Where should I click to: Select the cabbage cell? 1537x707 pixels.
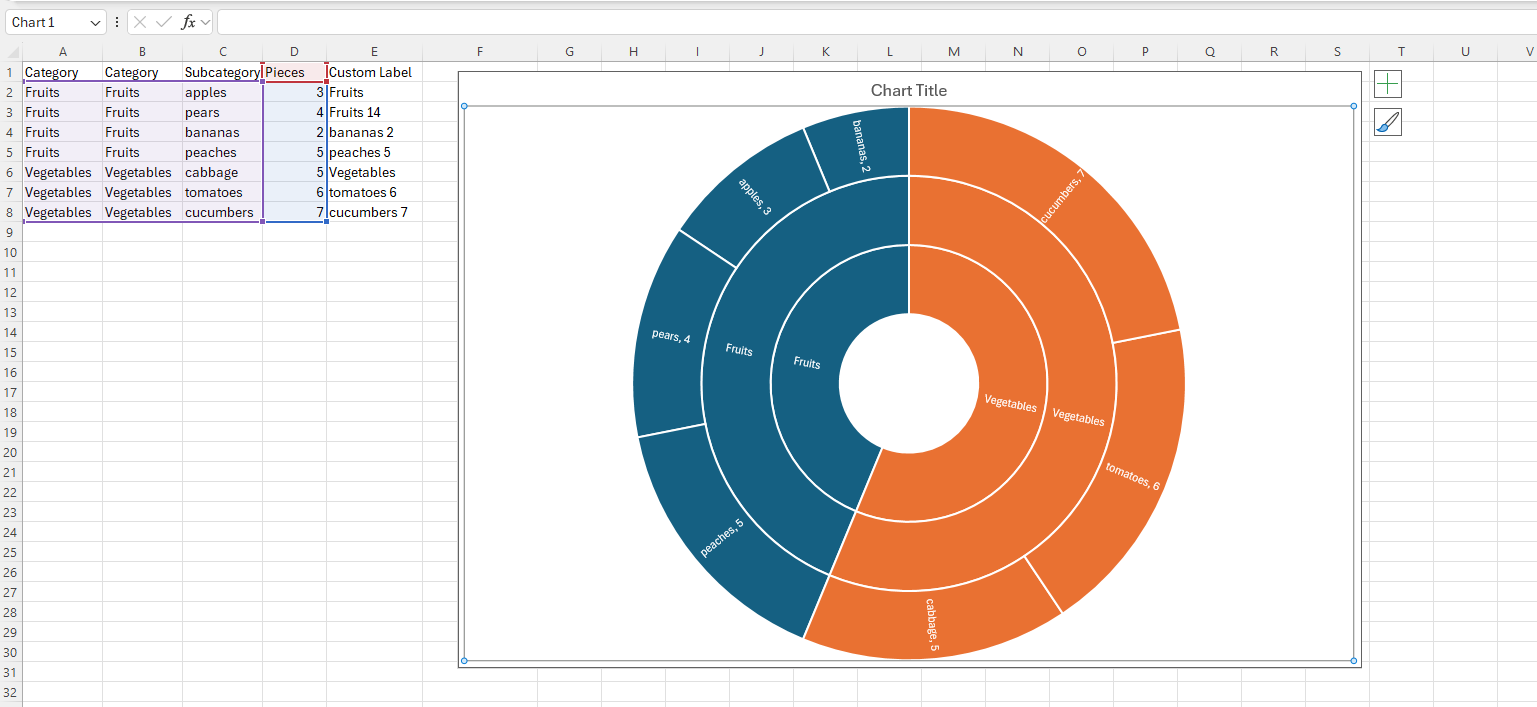tap(222, 172)
